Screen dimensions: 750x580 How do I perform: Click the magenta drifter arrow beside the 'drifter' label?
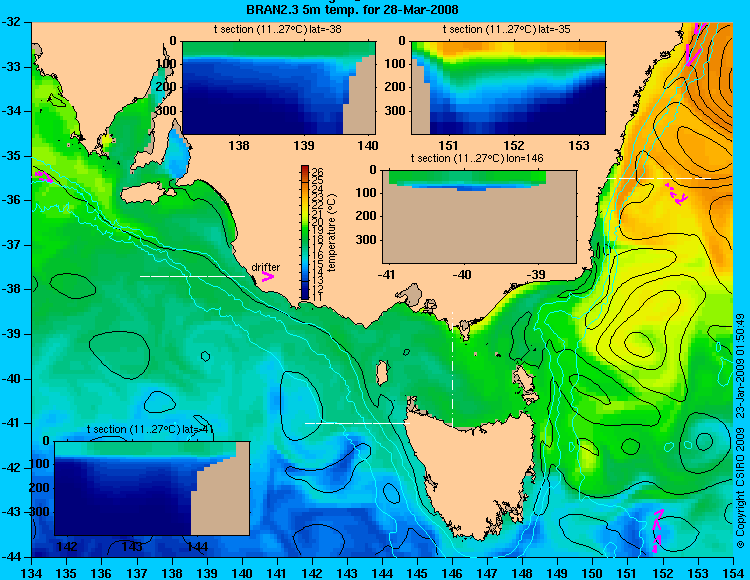pos(268,276)
